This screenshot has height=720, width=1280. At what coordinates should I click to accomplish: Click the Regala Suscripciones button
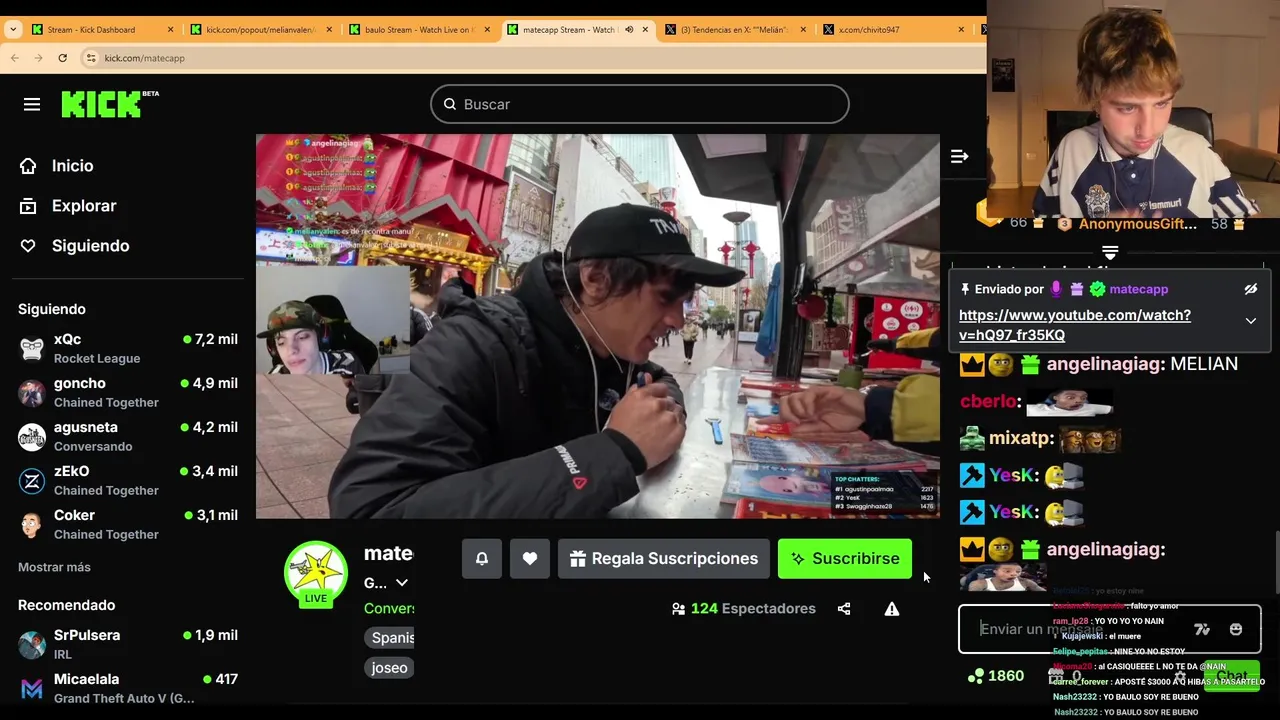click(x=664, y=559)
